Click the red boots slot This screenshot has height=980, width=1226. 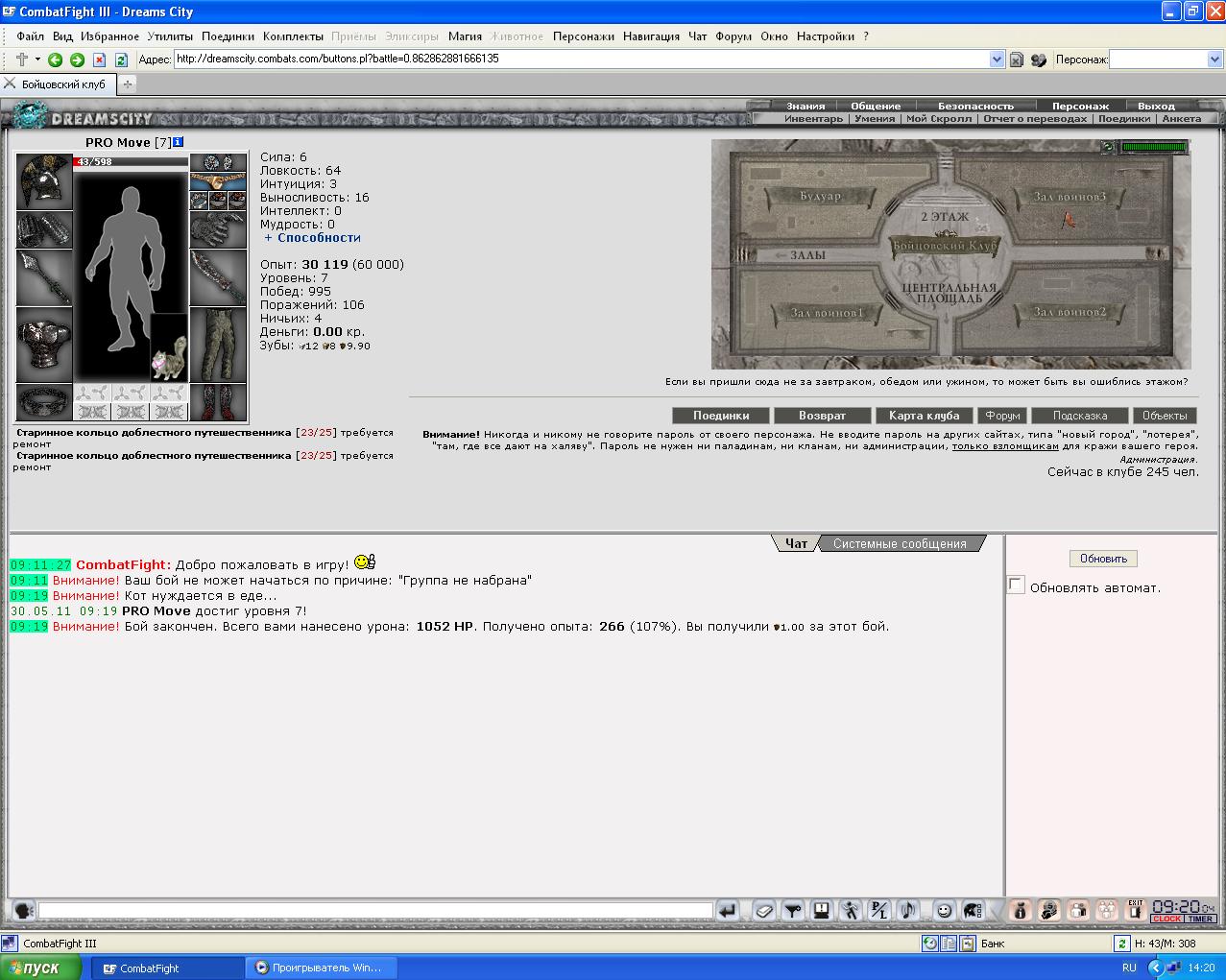(218, 403)
